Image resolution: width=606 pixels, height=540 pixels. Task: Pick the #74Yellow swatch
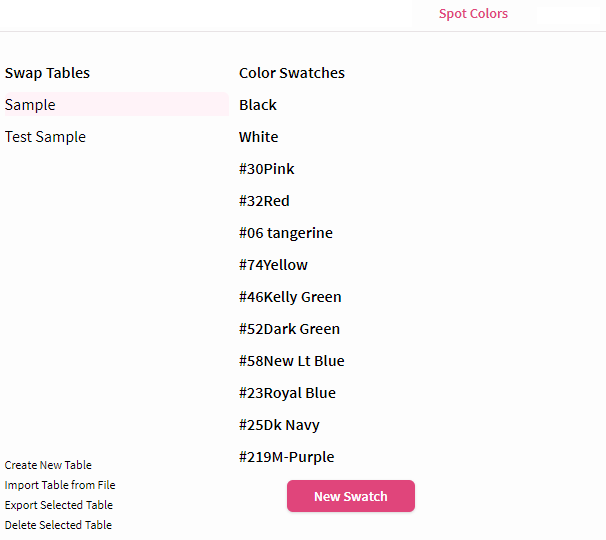coord(273,265)
